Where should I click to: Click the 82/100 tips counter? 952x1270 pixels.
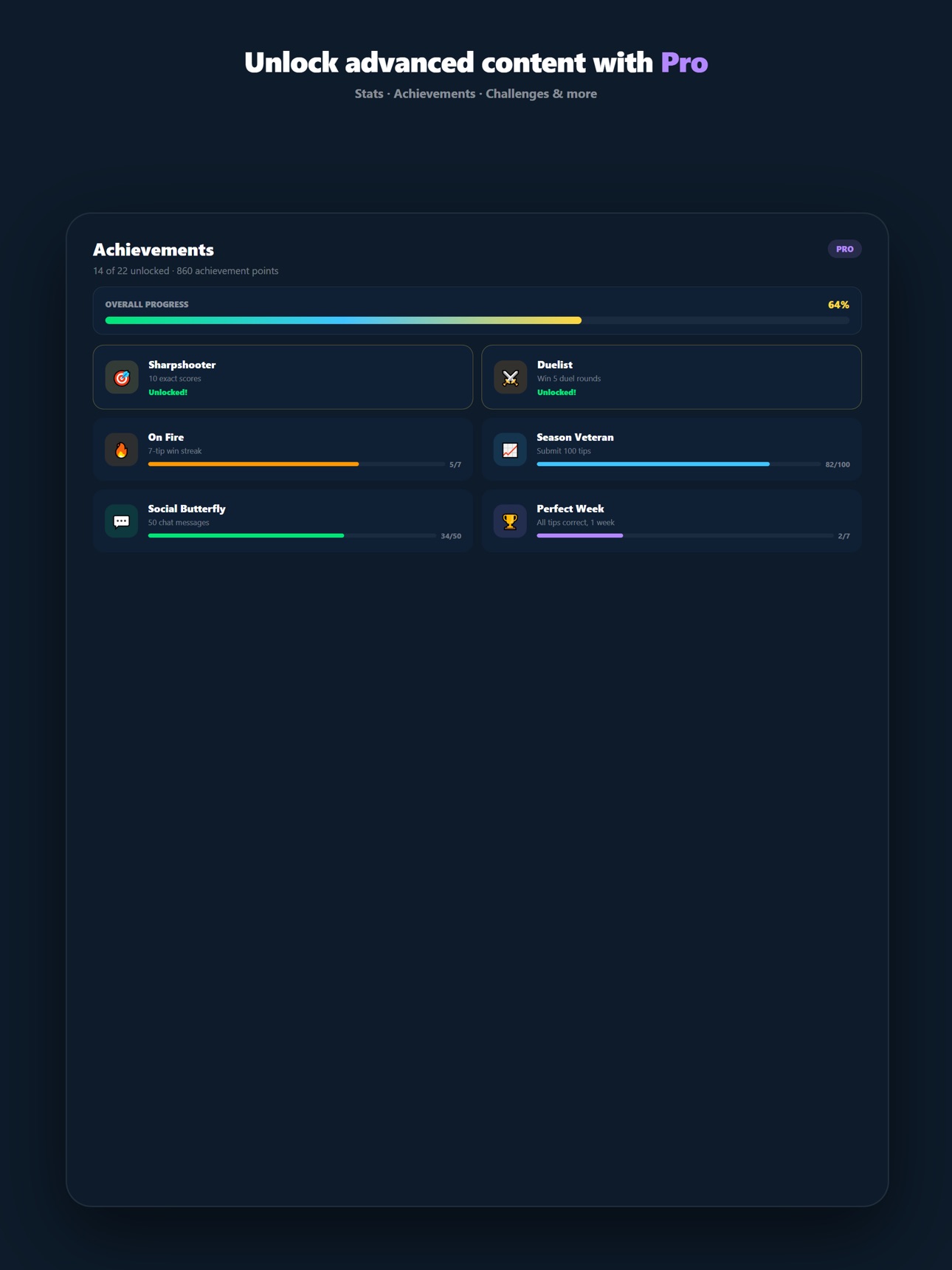point(838,464)
